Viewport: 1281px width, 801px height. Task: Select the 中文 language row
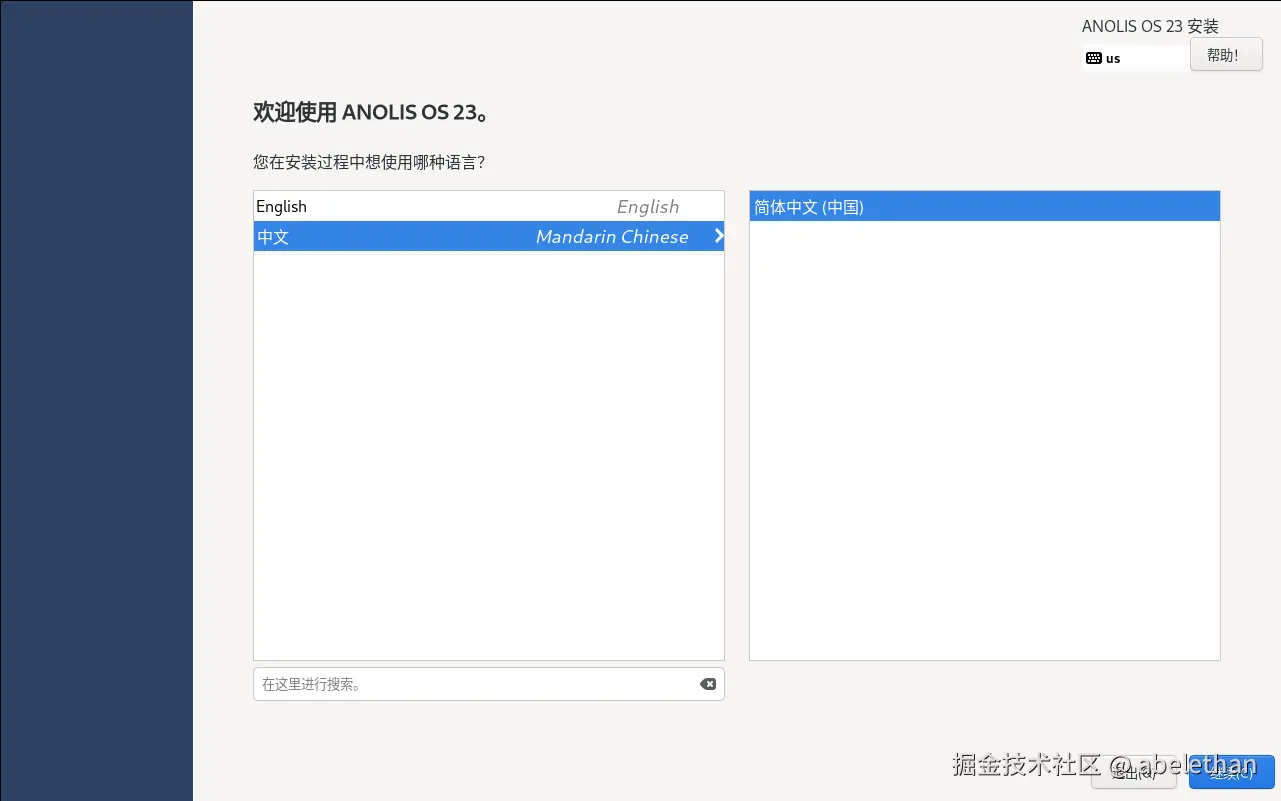pyautogui.click(x=489, y=236)
